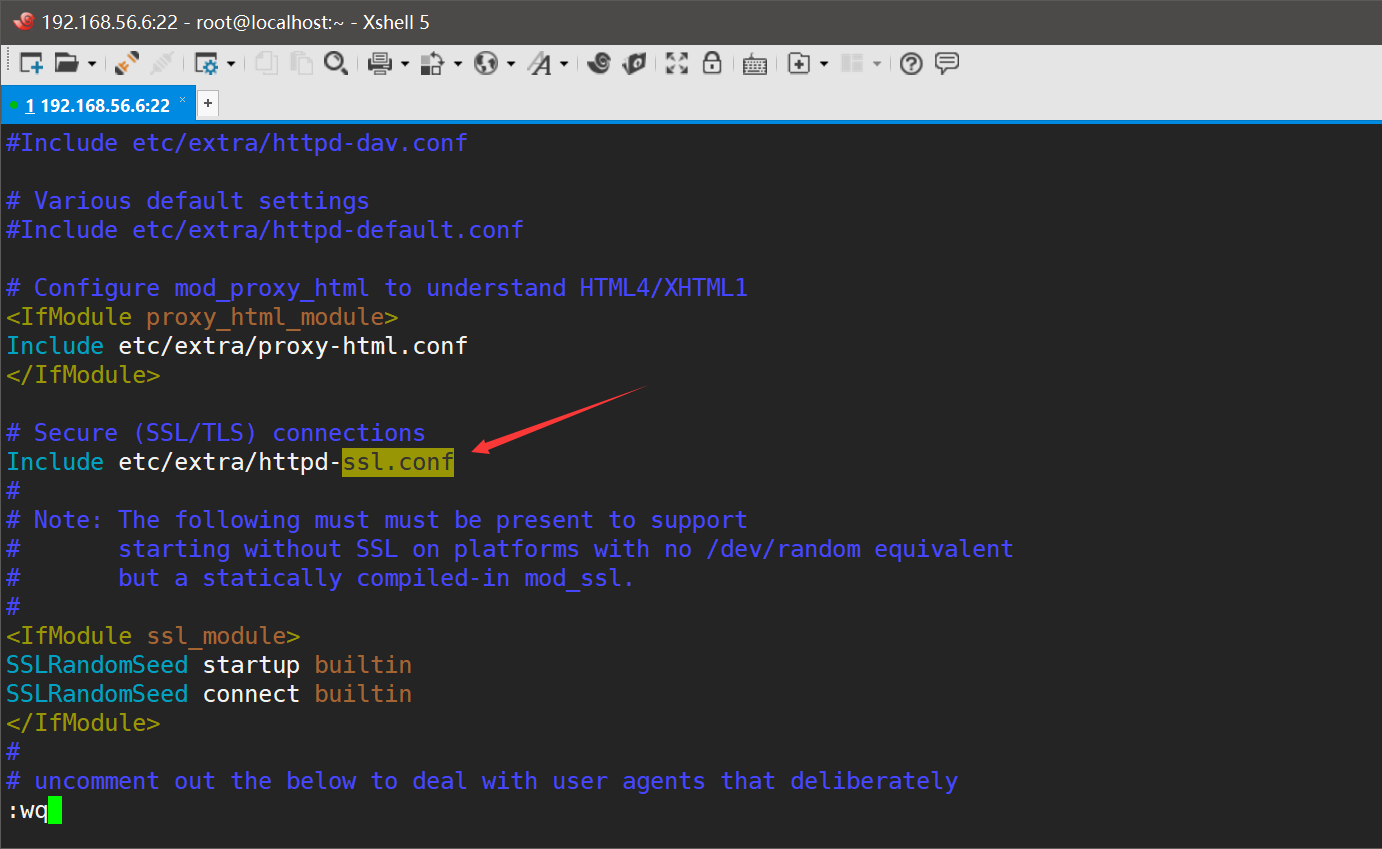
Task: Create a new session with the toolbar icon
Action: (x=31, y=64)
